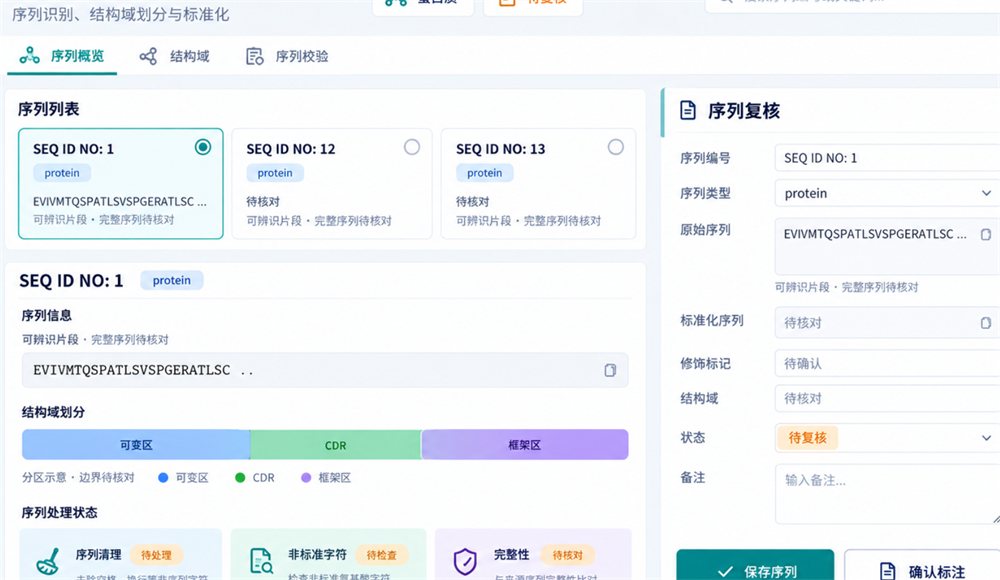Image resolution: width=1000 pixels, height=580 pixels.
Task: Click the protein tag on SEQ ID NO: 13 card
Action: [485, 173]
